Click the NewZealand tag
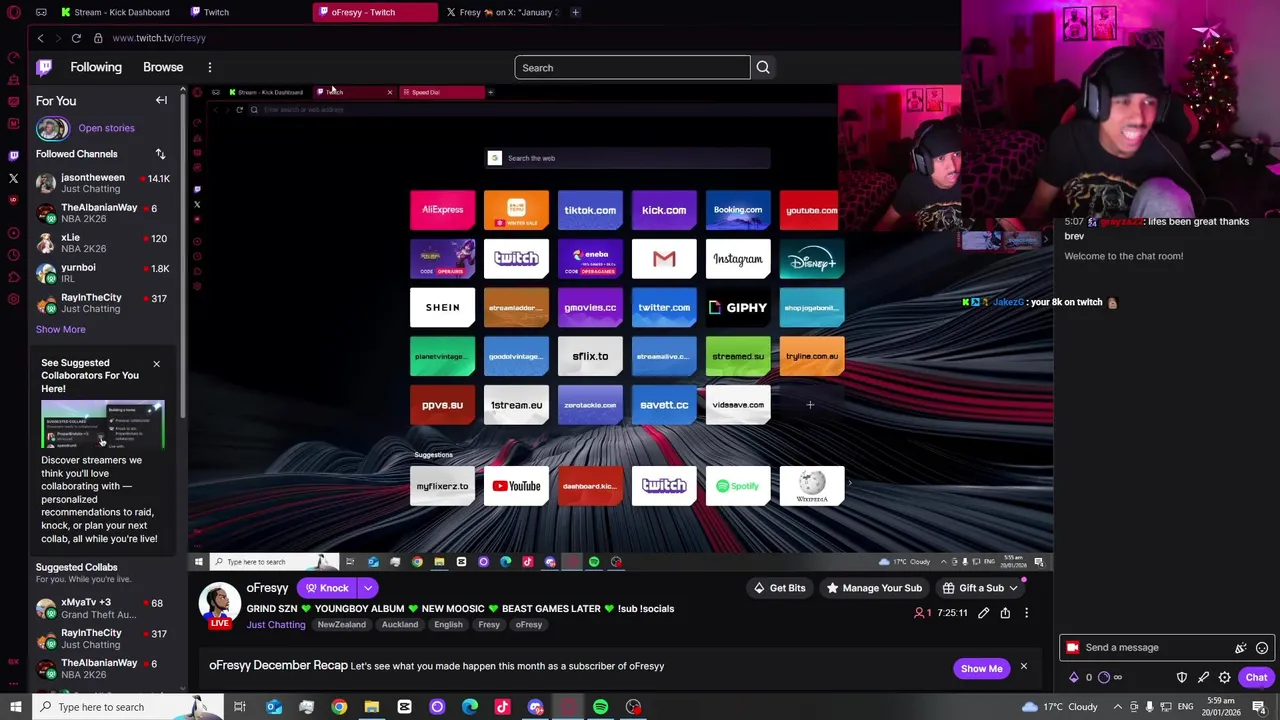The image size is (1280, 720). click(x=342, y=625)
